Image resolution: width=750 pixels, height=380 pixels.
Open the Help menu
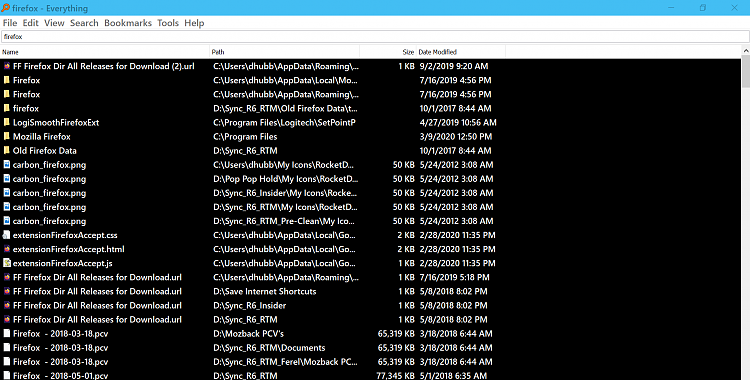pyautogui.click(x=194, y=23)
